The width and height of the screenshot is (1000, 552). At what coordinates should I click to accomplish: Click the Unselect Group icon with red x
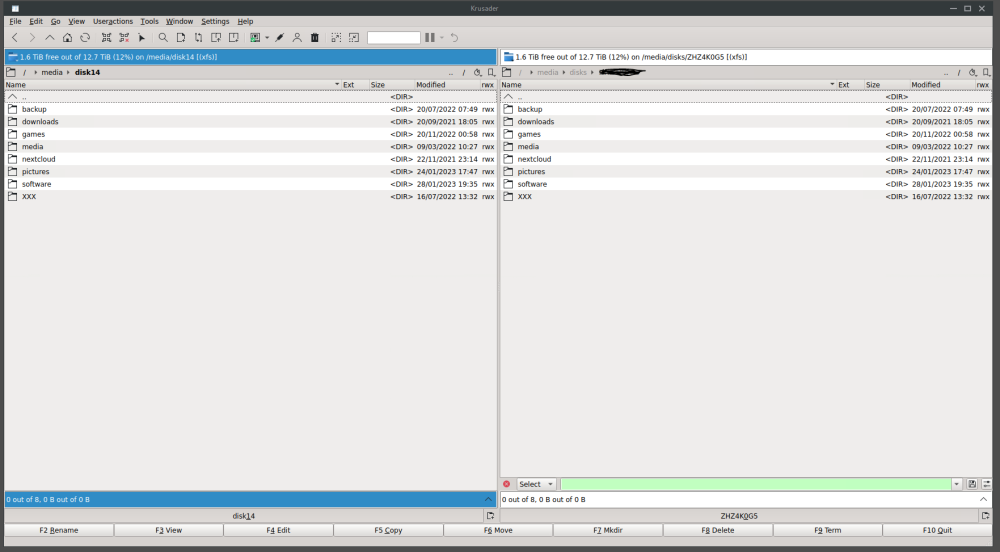[124, 38]
